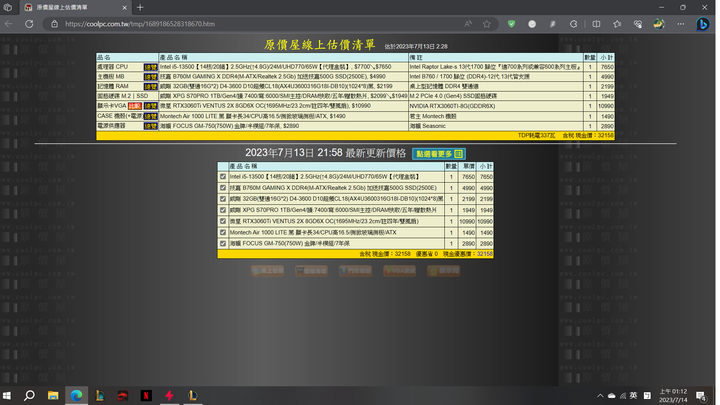
Task: Open the Favorites list
Action: click(x=617, y=24)
